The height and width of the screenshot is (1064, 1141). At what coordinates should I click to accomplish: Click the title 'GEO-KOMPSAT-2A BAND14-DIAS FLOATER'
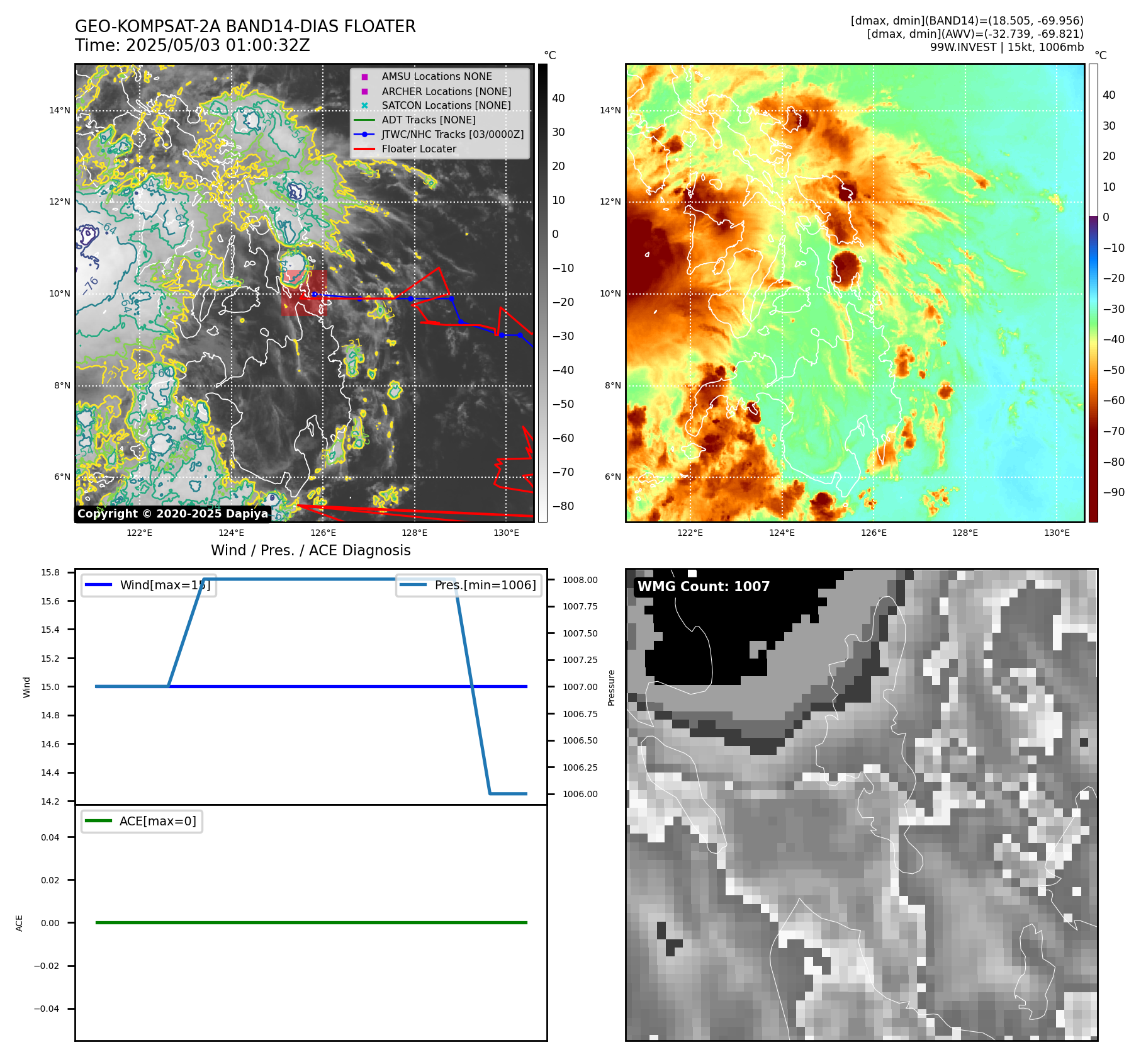pos(245,26)
